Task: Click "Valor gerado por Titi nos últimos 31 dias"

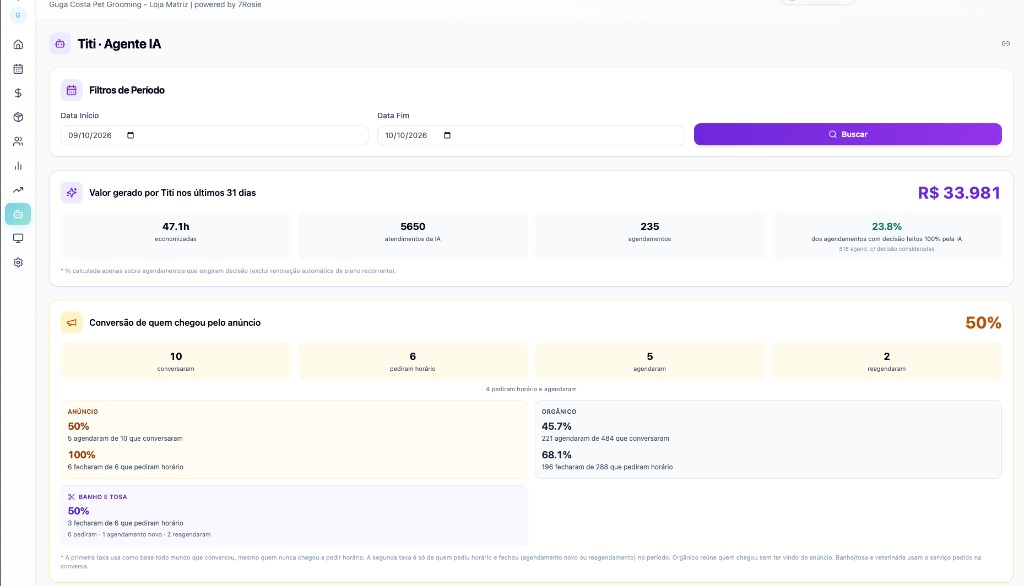Action: [x=172, y=193]
